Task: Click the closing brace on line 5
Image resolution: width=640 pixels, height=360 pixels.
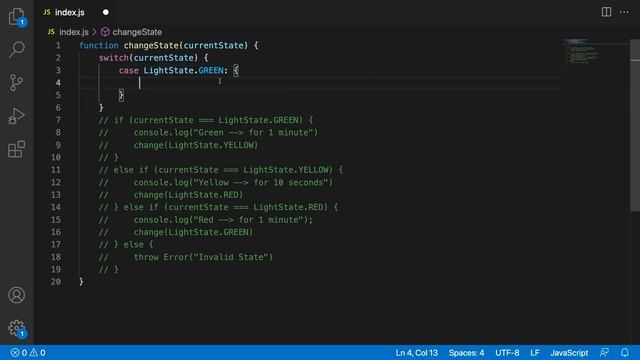Action: click(x=121, y=95)
